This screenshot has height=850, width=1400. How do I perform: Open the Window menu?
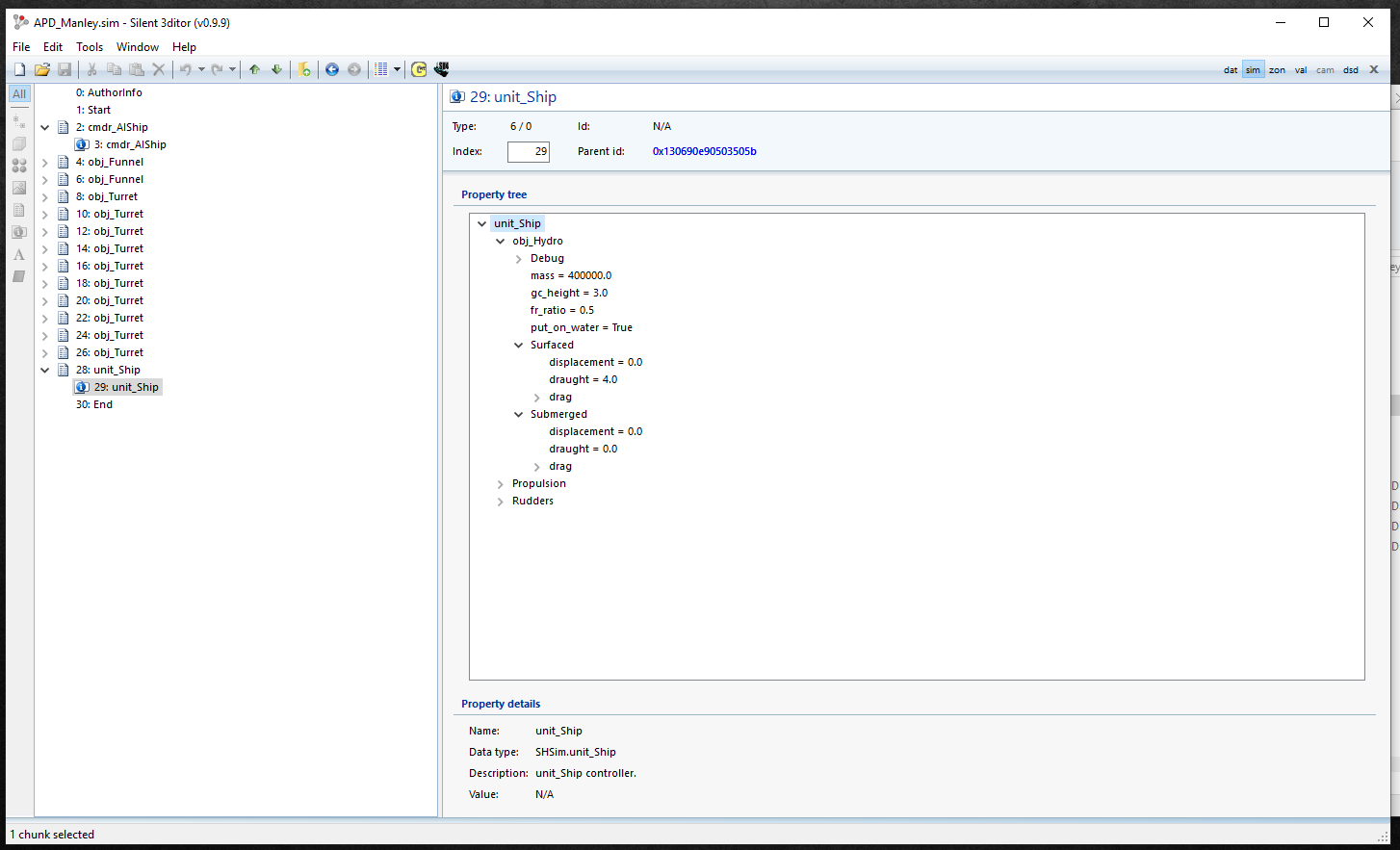click(x=138, y=46)
